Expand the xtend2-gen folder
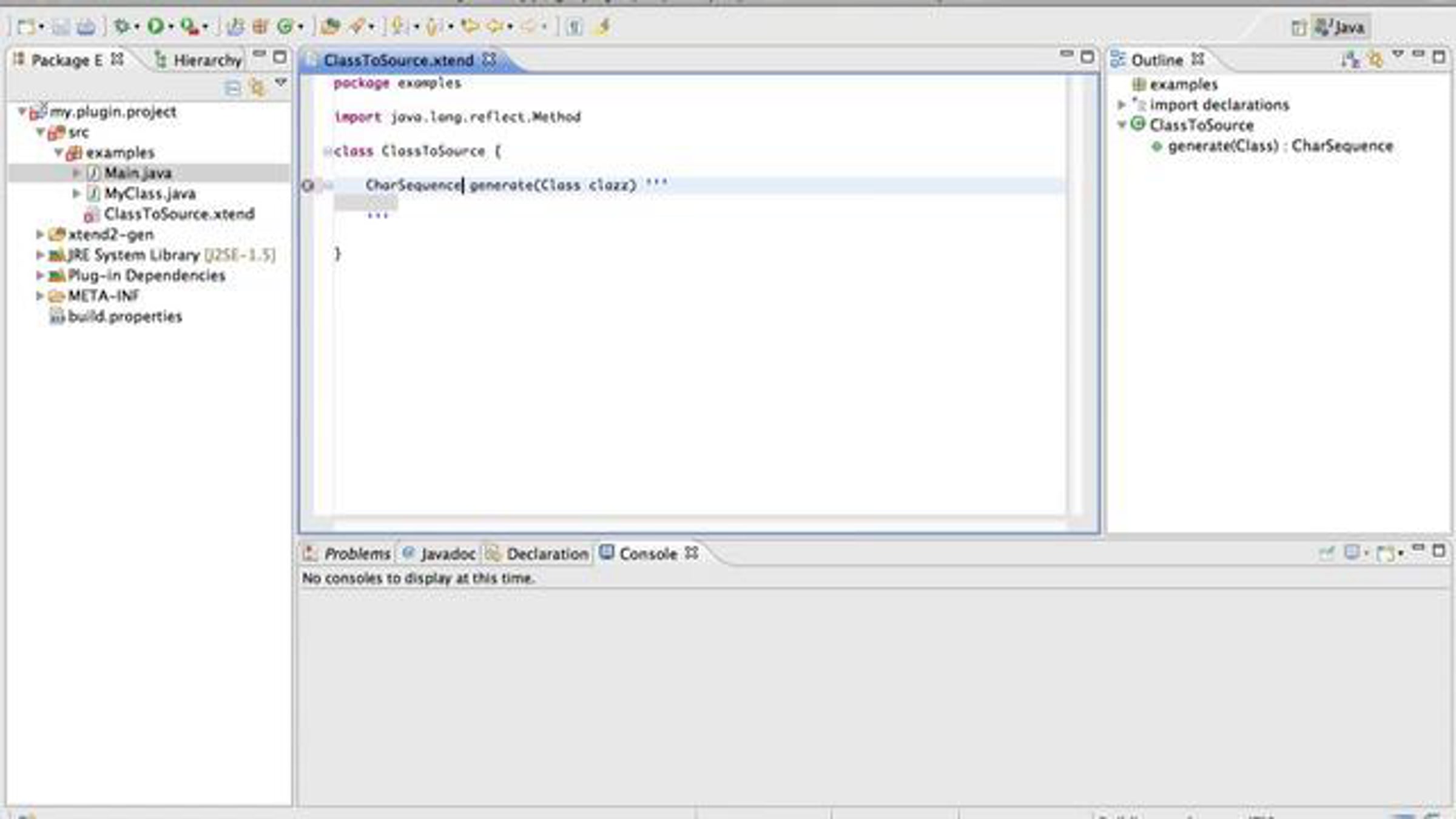 click(x=40, y=234)
